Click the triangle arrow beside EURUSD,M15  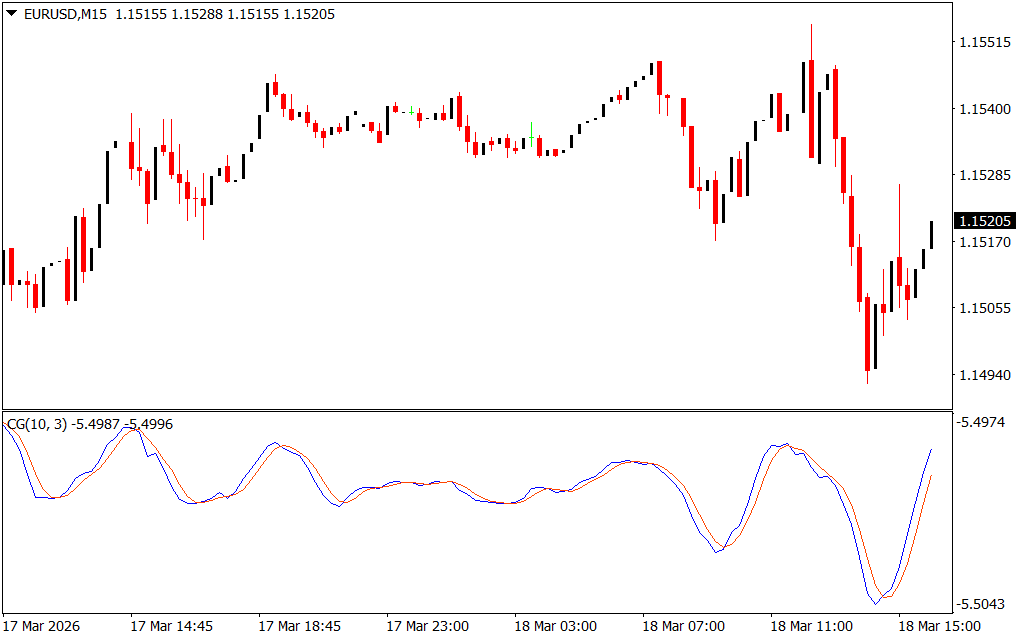click(x=11, y=15)
